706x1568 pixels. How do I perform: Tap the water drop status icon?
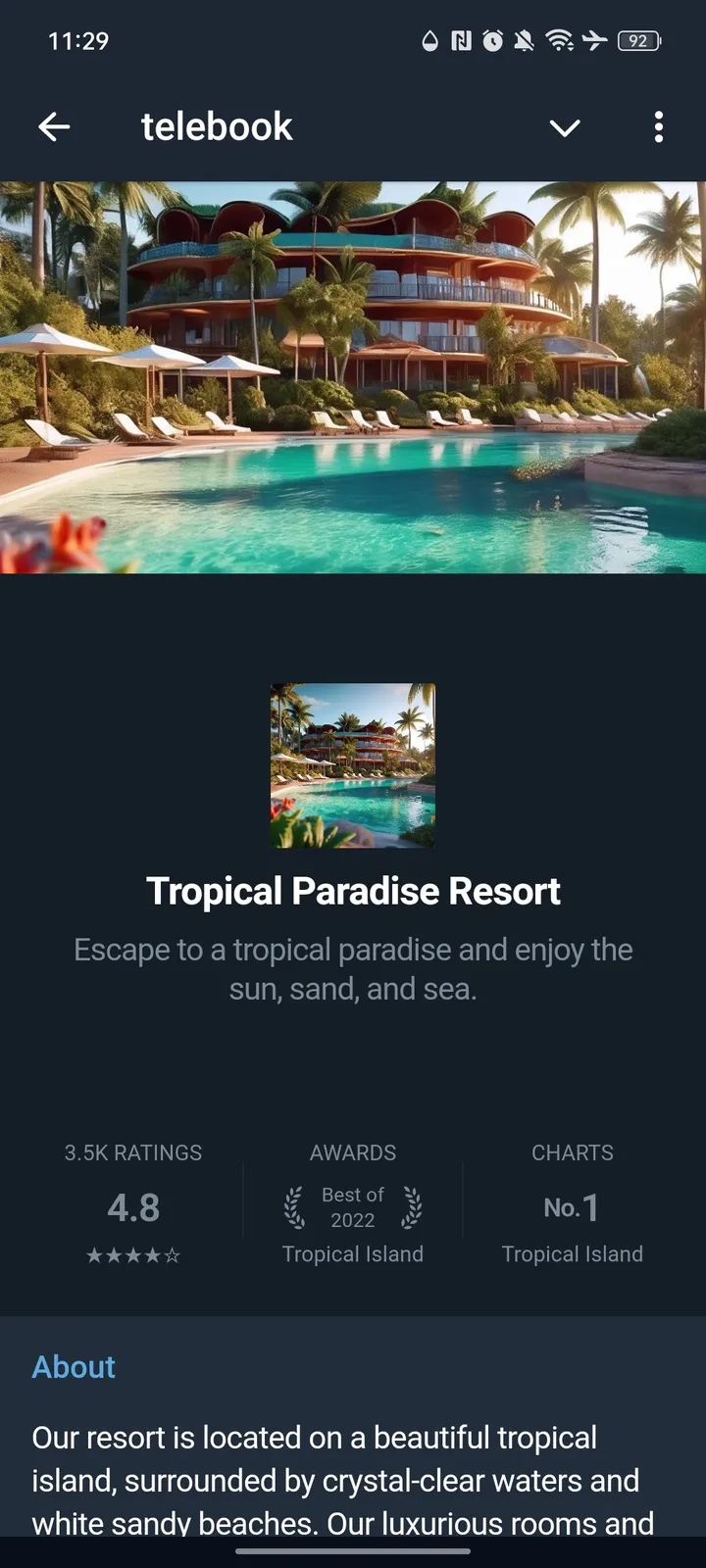[x=429, y=40]
